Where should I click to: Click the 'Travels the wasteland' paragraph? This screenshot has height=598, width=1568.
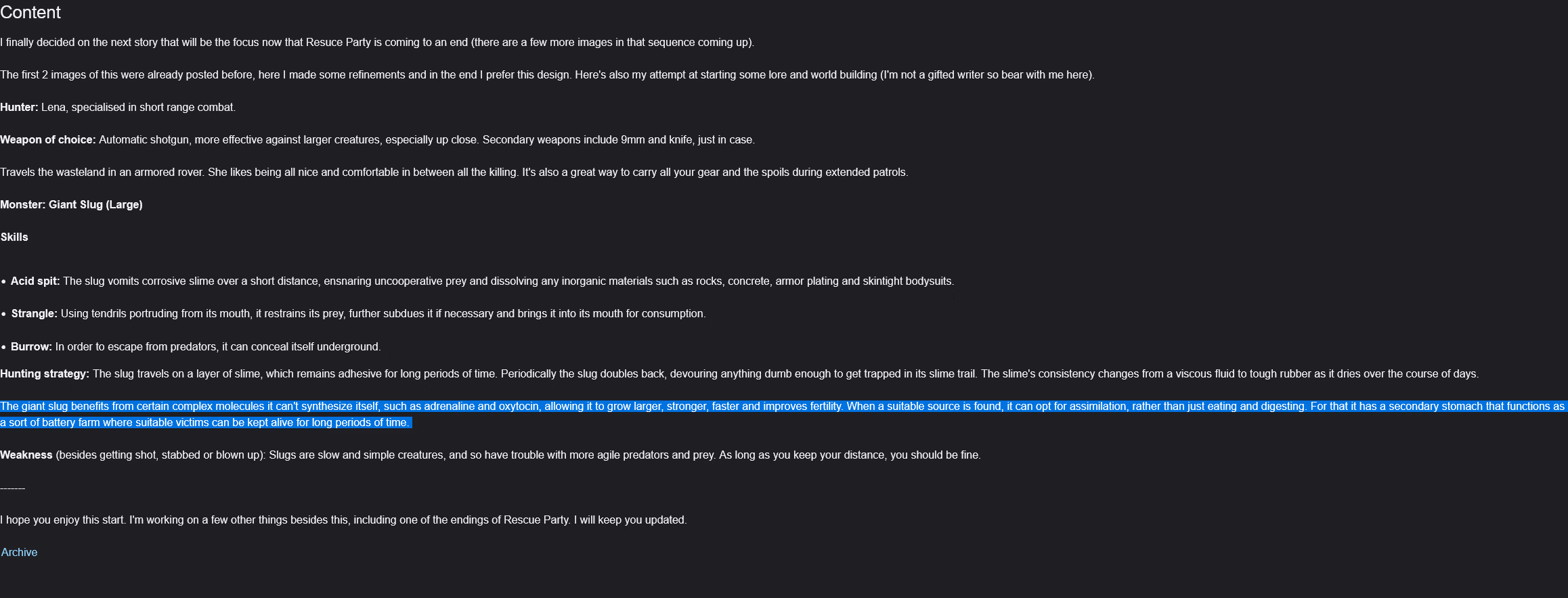[x=454, y=172]
